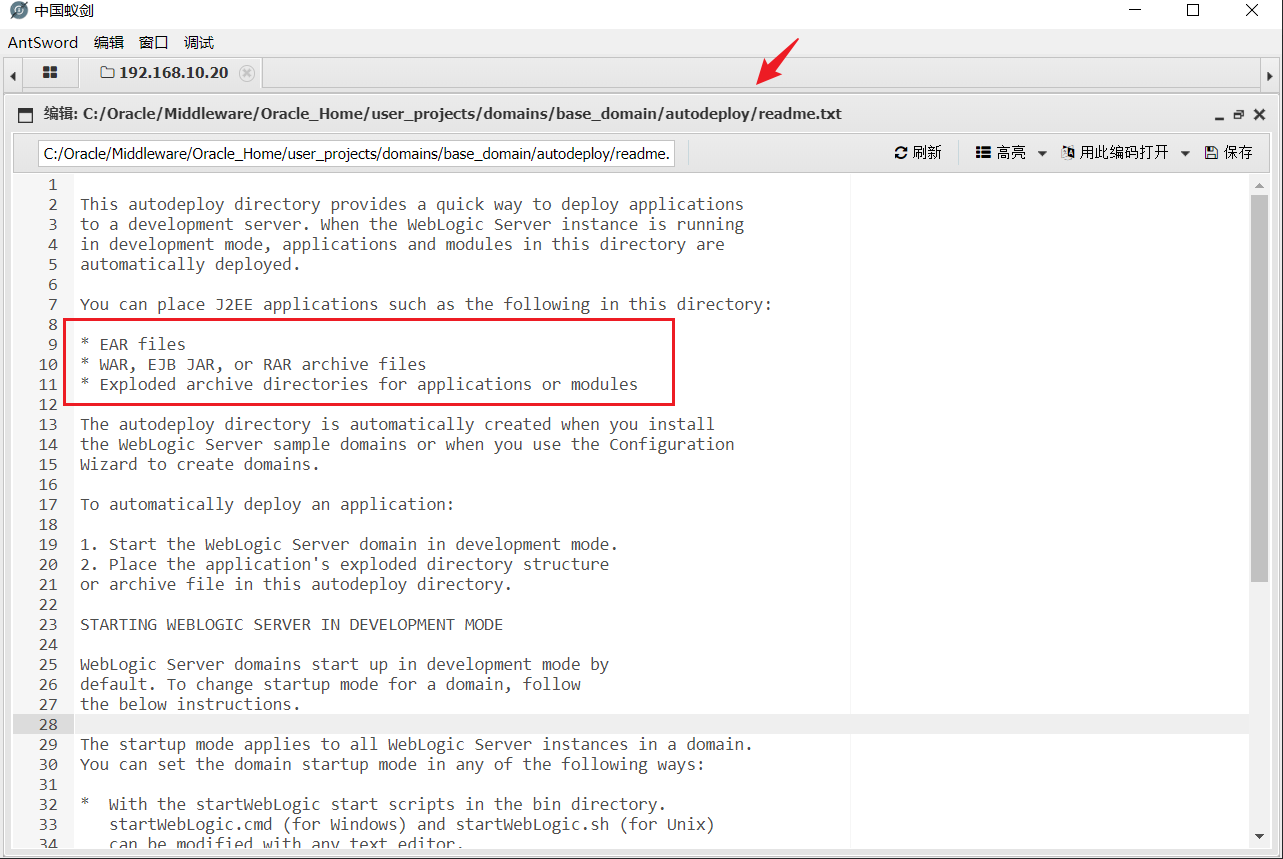Close the 192.168.10.20 tab
The height and width of the screenshot is (859, 1283).
tap(247, 73)
